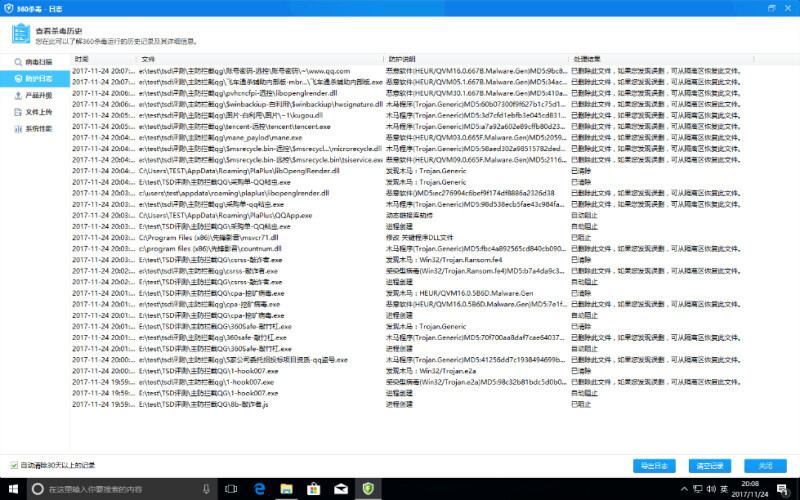This screenshot has height=500, width=800.
Task: Click the 文件 column header
Action: point(149,59)
